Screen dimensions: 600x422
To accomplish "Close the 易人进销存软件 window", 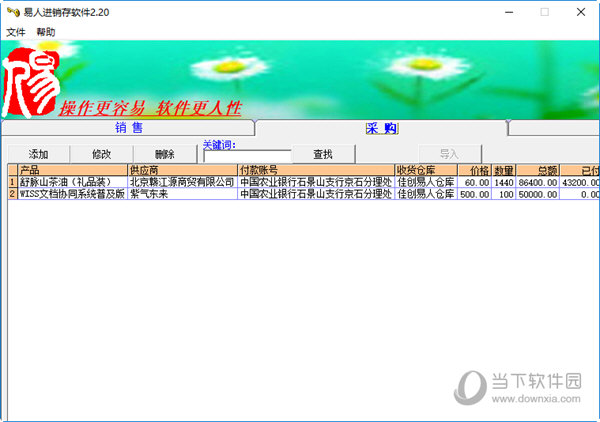I will 581,12.
